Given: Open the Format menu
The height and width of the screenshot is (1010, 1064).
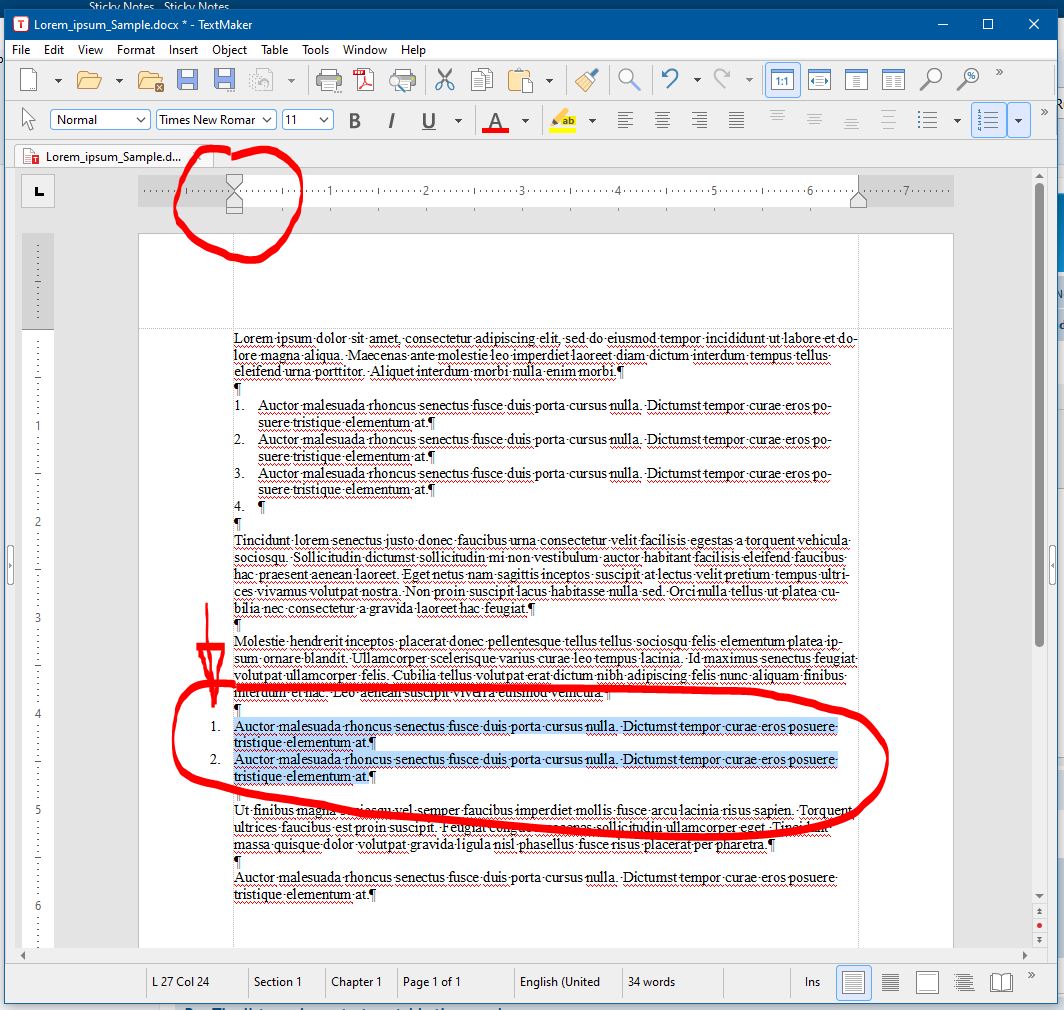Looking at the screenshot, I should click(135, 50).
